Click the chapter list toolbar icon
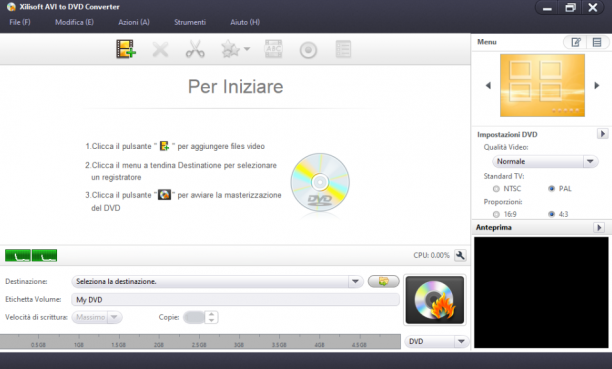Image resolution: width=612 pixels, height=369 pixels. point(343,49)
